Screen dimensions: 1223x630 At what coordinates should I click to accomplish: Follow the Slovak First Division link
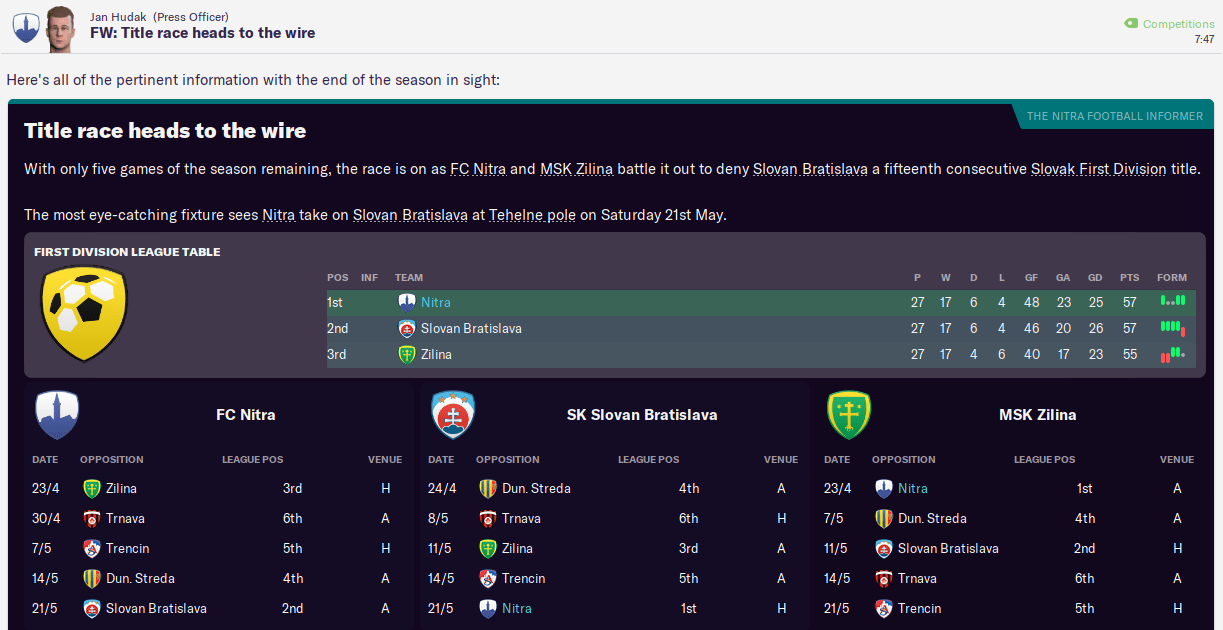point(1098,169)
